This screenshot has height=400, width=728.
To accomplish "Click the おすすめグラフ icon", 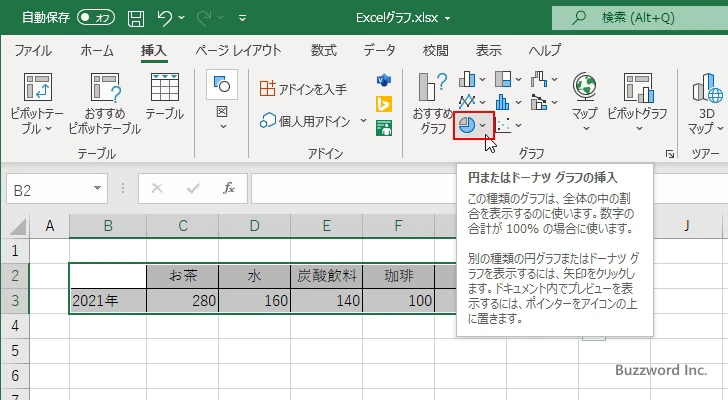I will tap(433, 87).
